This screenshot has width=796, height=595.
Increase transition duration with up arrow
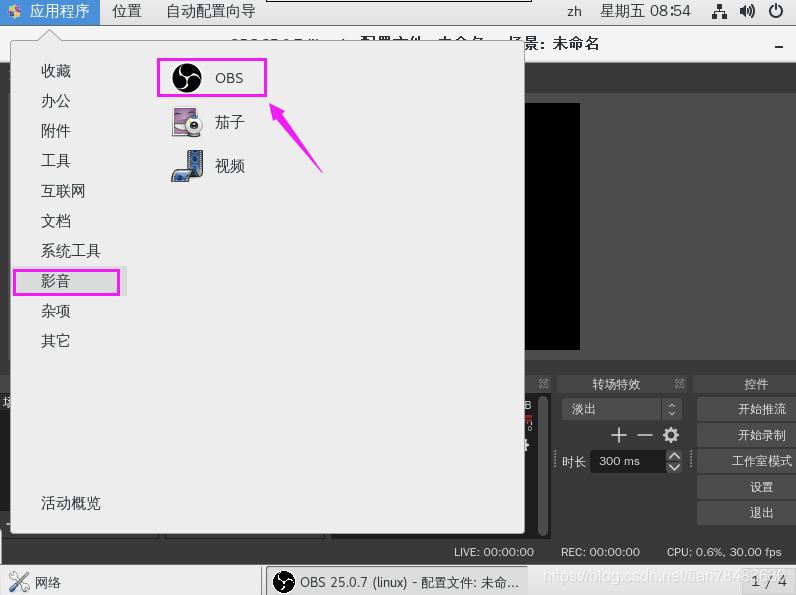(x=674, y=455)
